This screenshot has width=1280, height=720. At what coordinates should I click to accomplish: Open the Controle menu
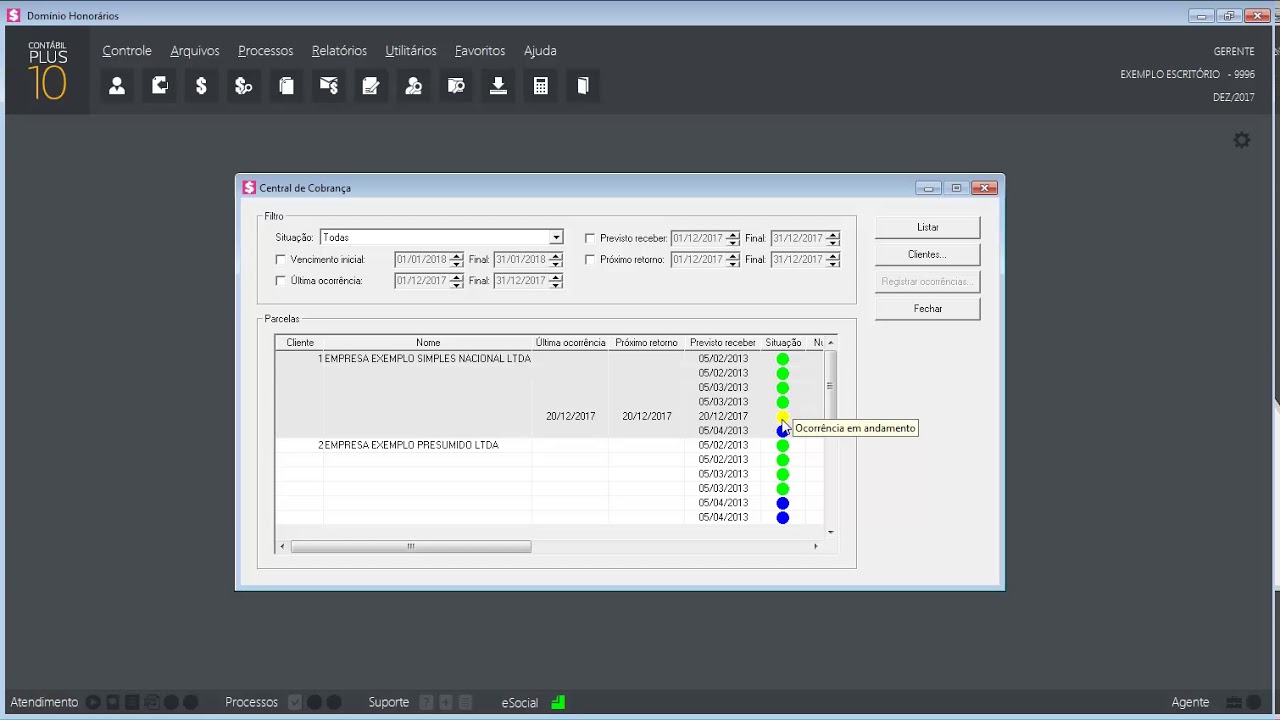tap(127, 51)
